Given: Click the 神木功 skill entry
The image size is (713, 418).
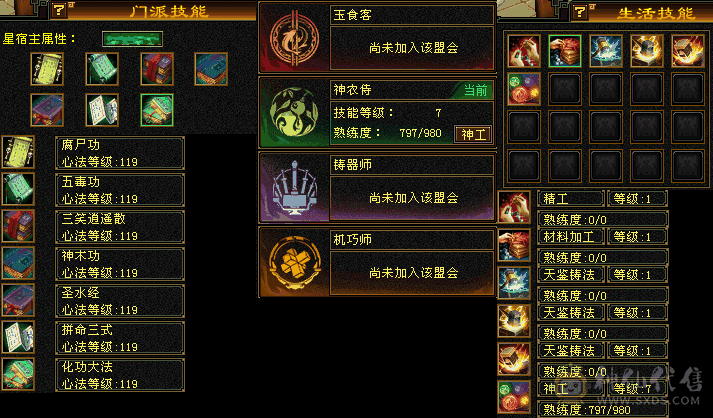Looking at the screenshot, I should 120,264.
